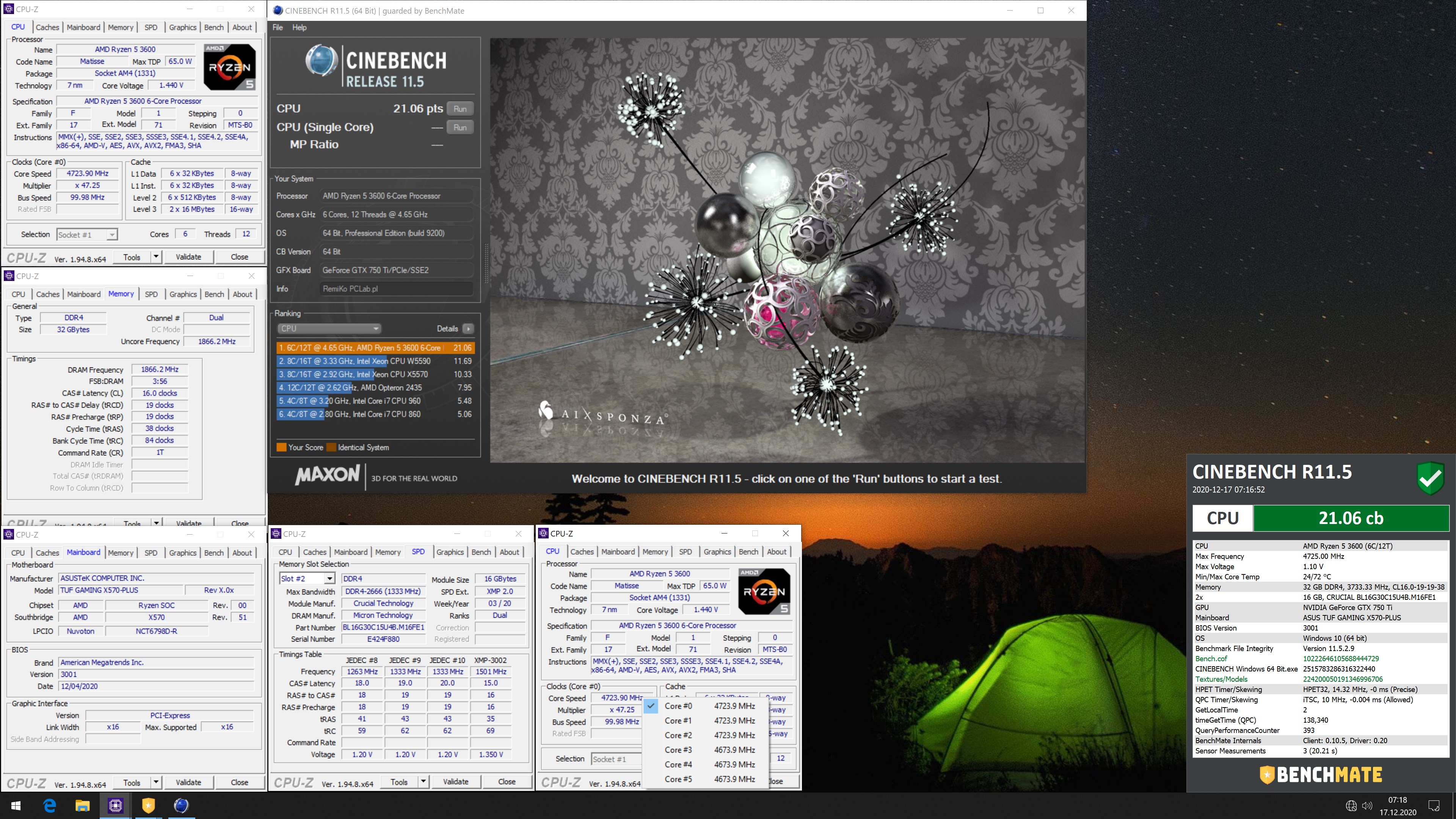Run CPU Single Core benchmark

[x=460, y=127]
